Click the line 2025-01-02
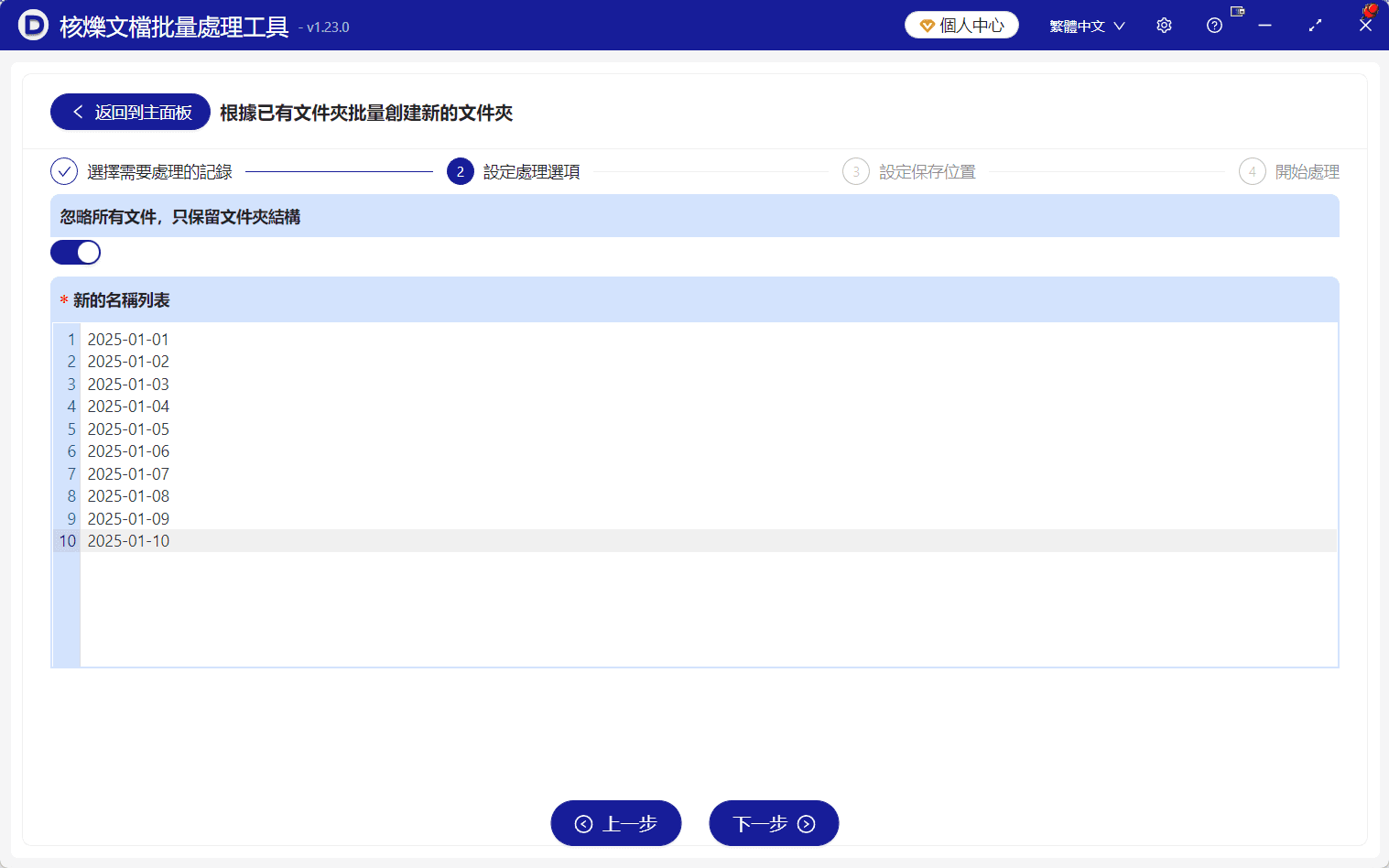 pyautogui.click(x=128, y=362)
